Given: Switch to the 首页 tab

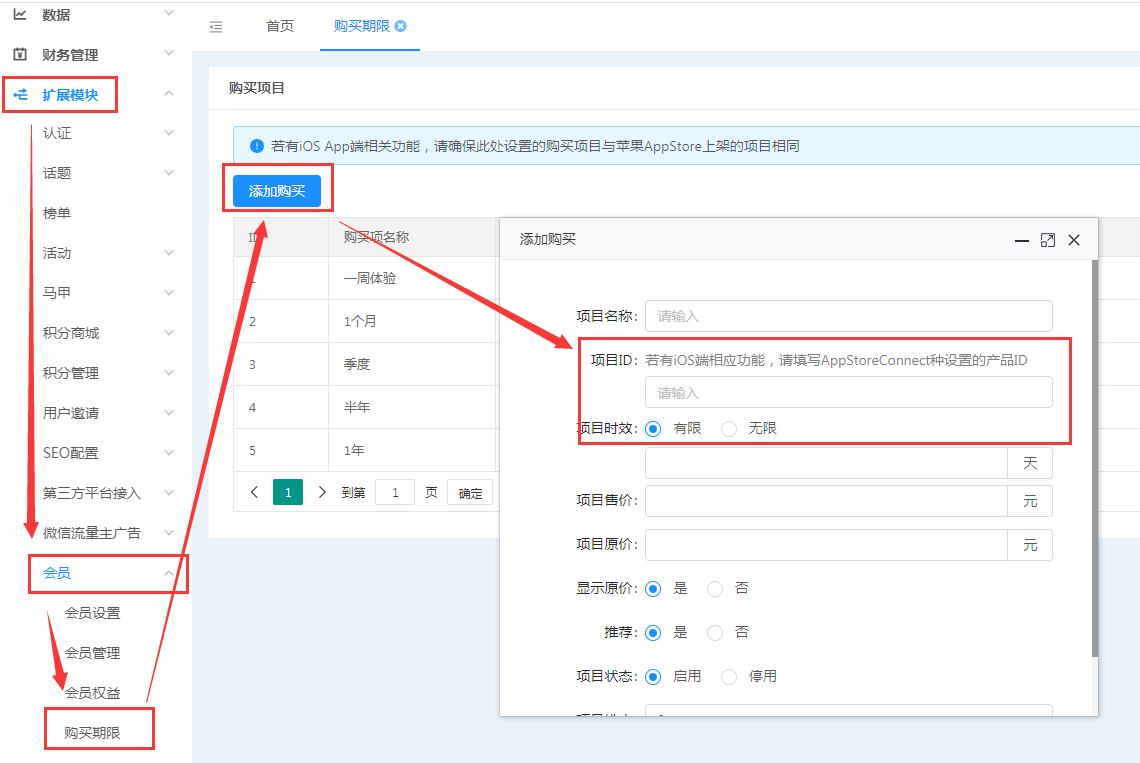Looking at the screenshot, I should pos(280,27).
